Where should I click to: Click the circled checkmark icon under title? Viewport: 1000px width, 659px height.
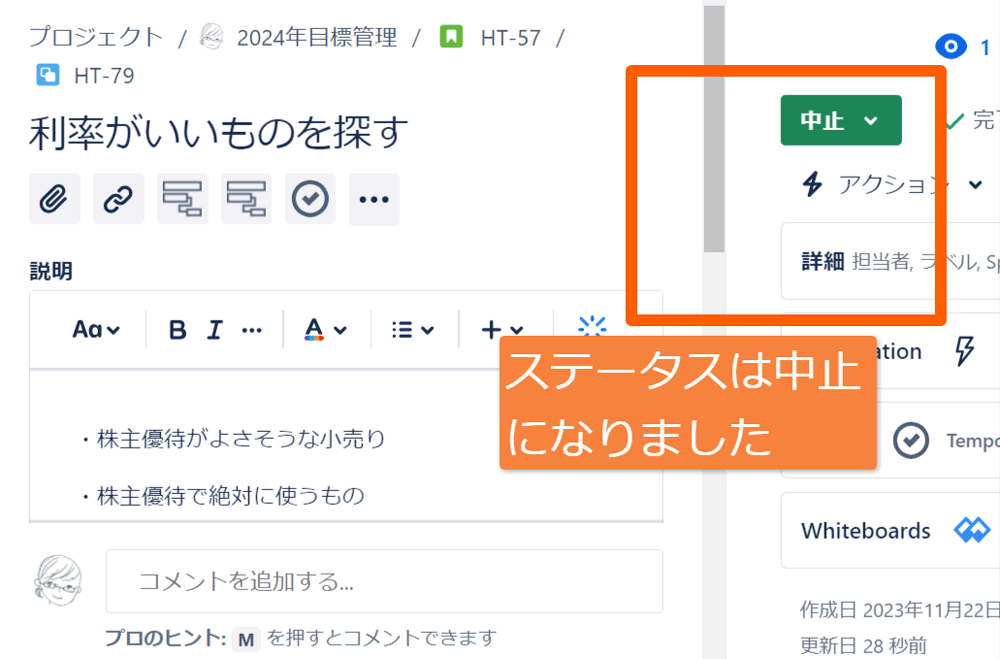(310, 200)
